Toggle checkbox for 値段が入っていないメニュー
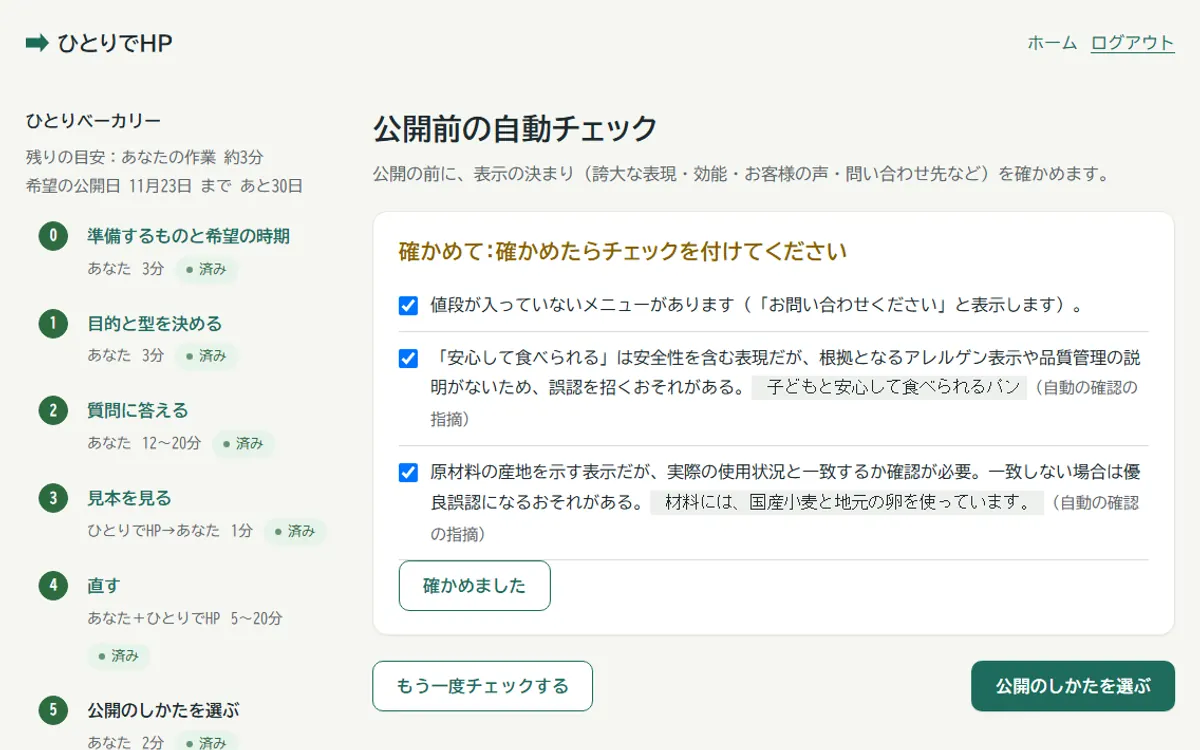 pos(408,305)
